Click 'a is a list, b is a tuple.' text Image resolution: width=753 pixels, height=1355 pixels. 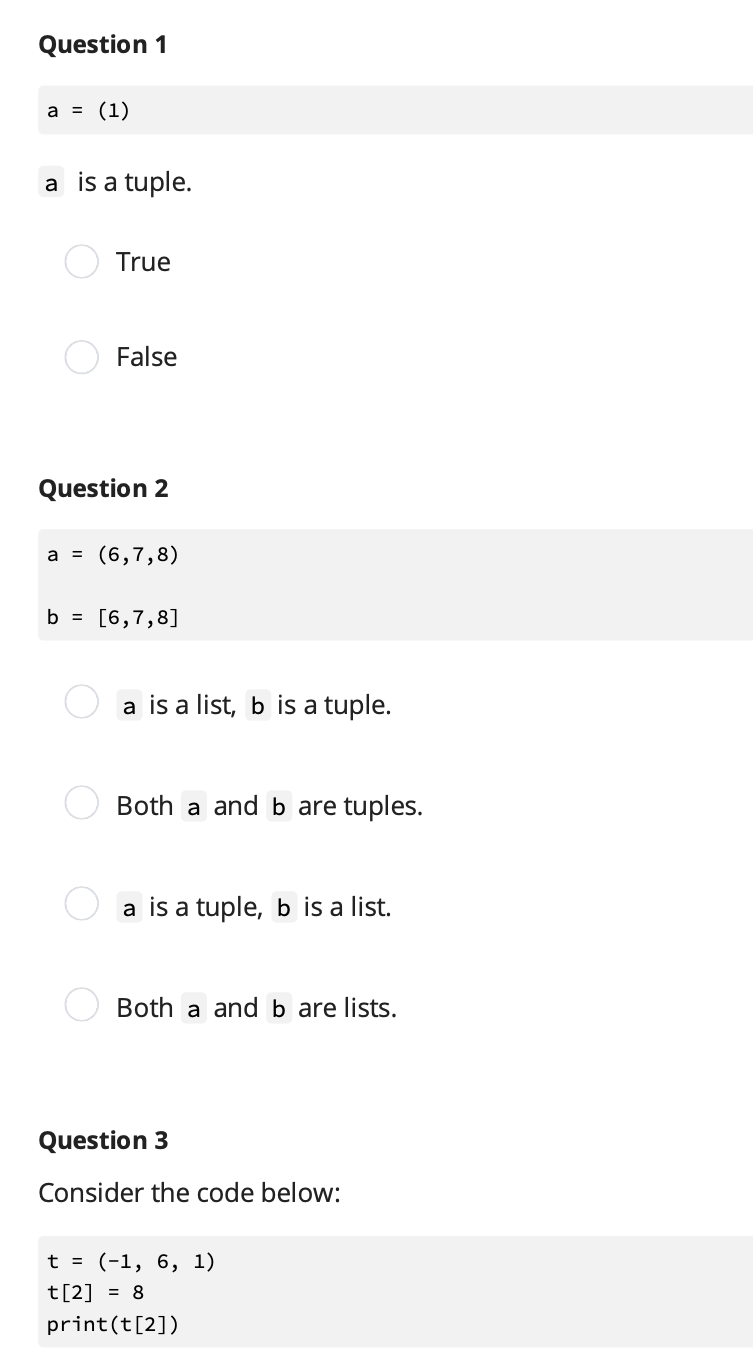click(x=254, y=705)
